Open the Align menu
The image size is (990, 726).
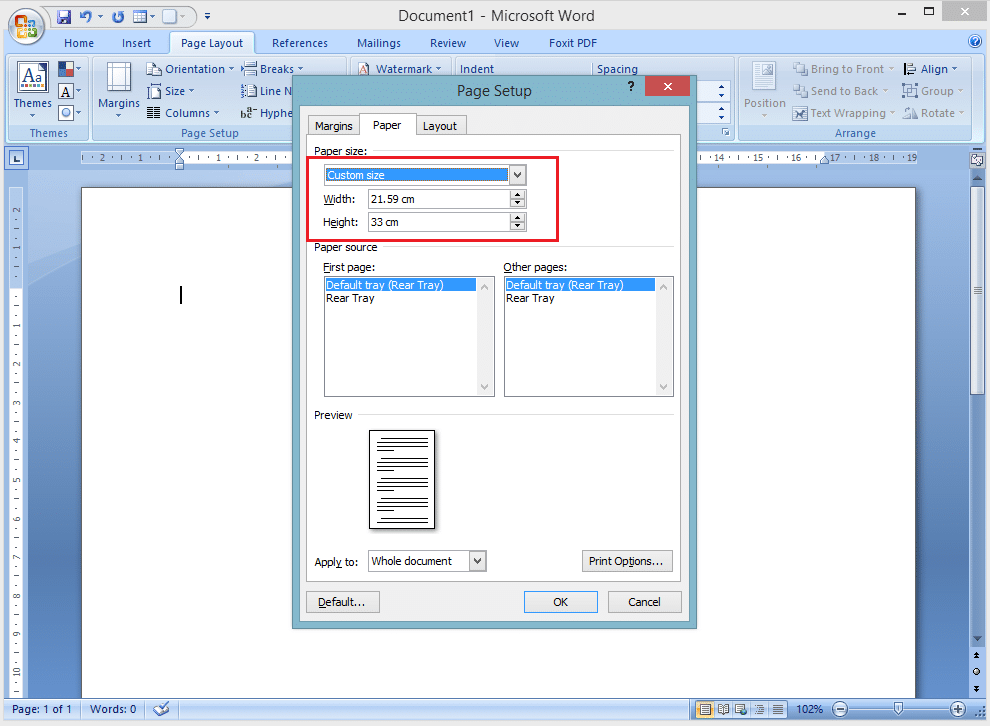point(930,69)
